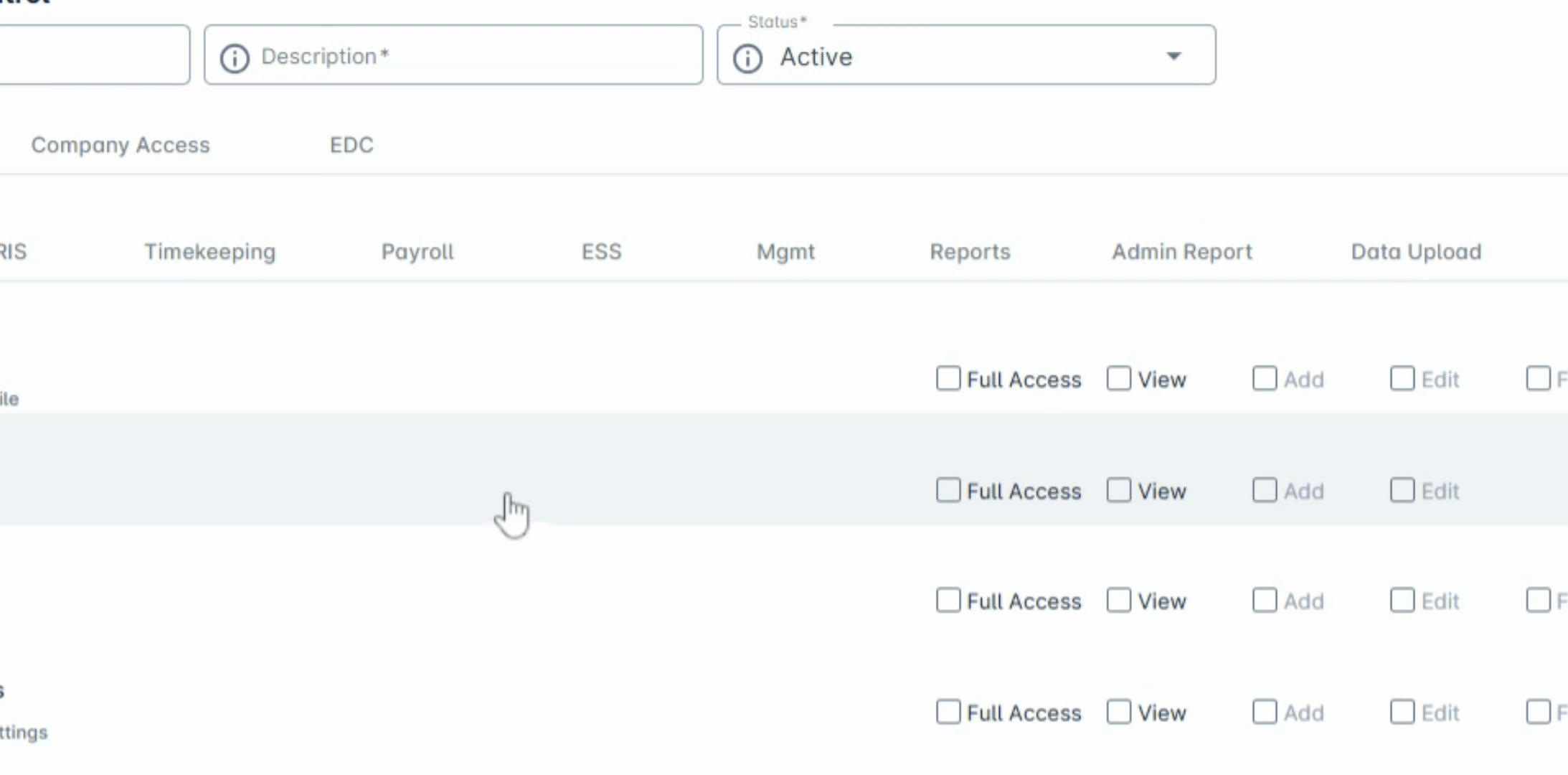Click the info icon in Status field
Screen dimensions: 1568x775
pyautogui.click(x=747, y=58)
